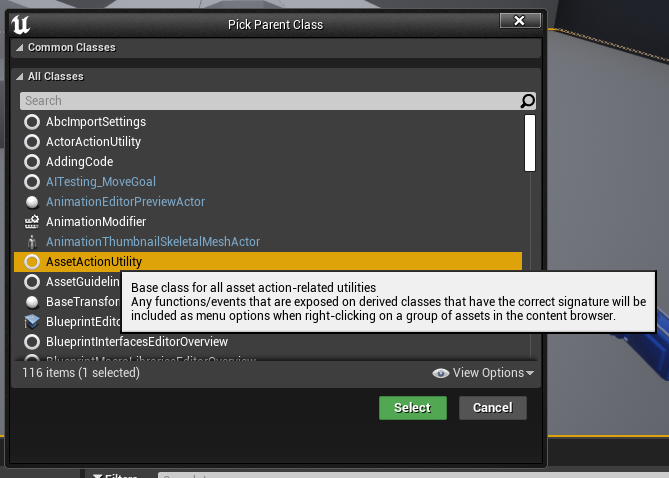Click the class list scrollbar thumb

529,143
